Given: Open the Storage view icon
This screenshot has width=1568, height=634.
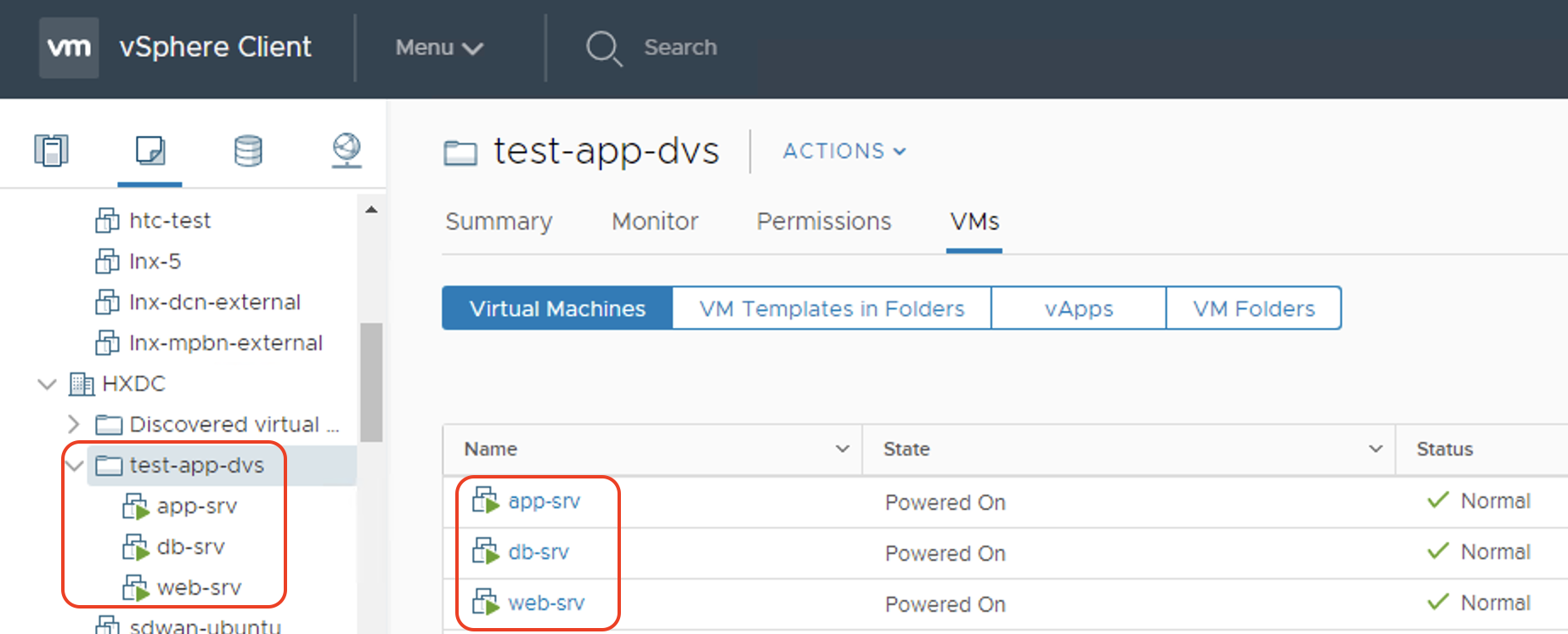Looking at the screenshot, I should [248, 150].
